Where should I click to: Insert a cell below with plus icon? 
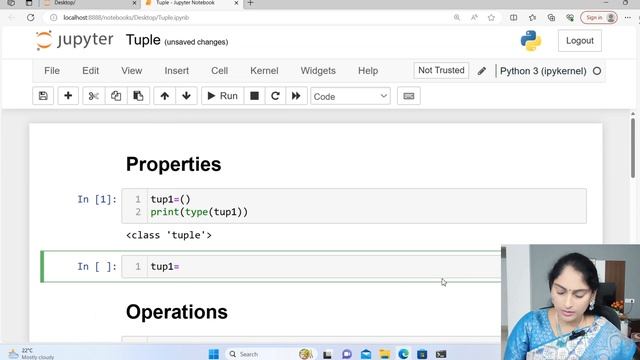click(68, 96)
